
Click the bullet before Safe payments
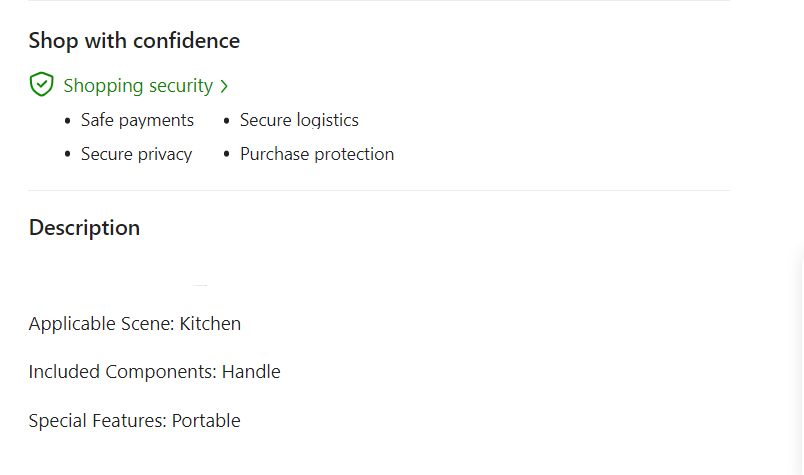point(67,121)
